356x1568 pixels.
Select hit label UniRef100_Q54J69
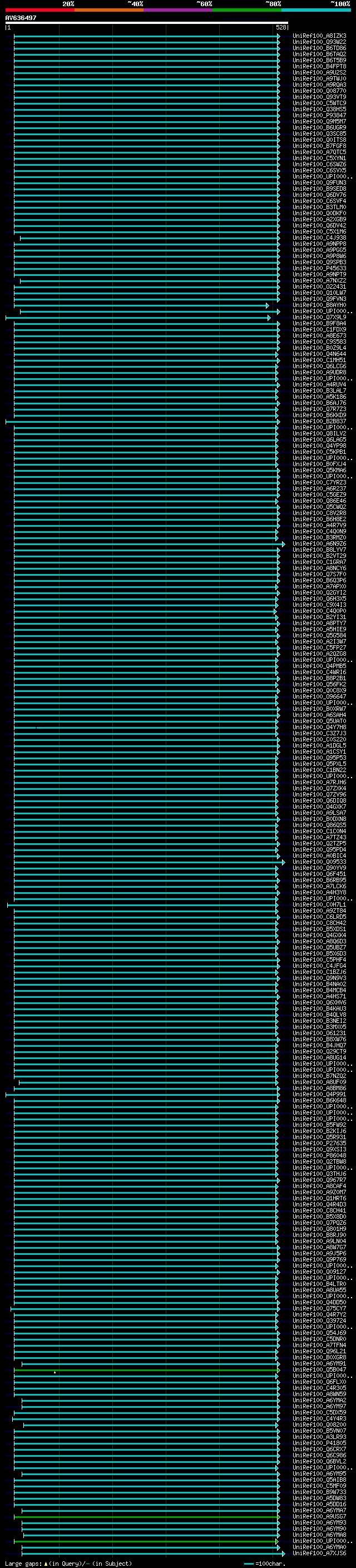[x=319, y=1333]
